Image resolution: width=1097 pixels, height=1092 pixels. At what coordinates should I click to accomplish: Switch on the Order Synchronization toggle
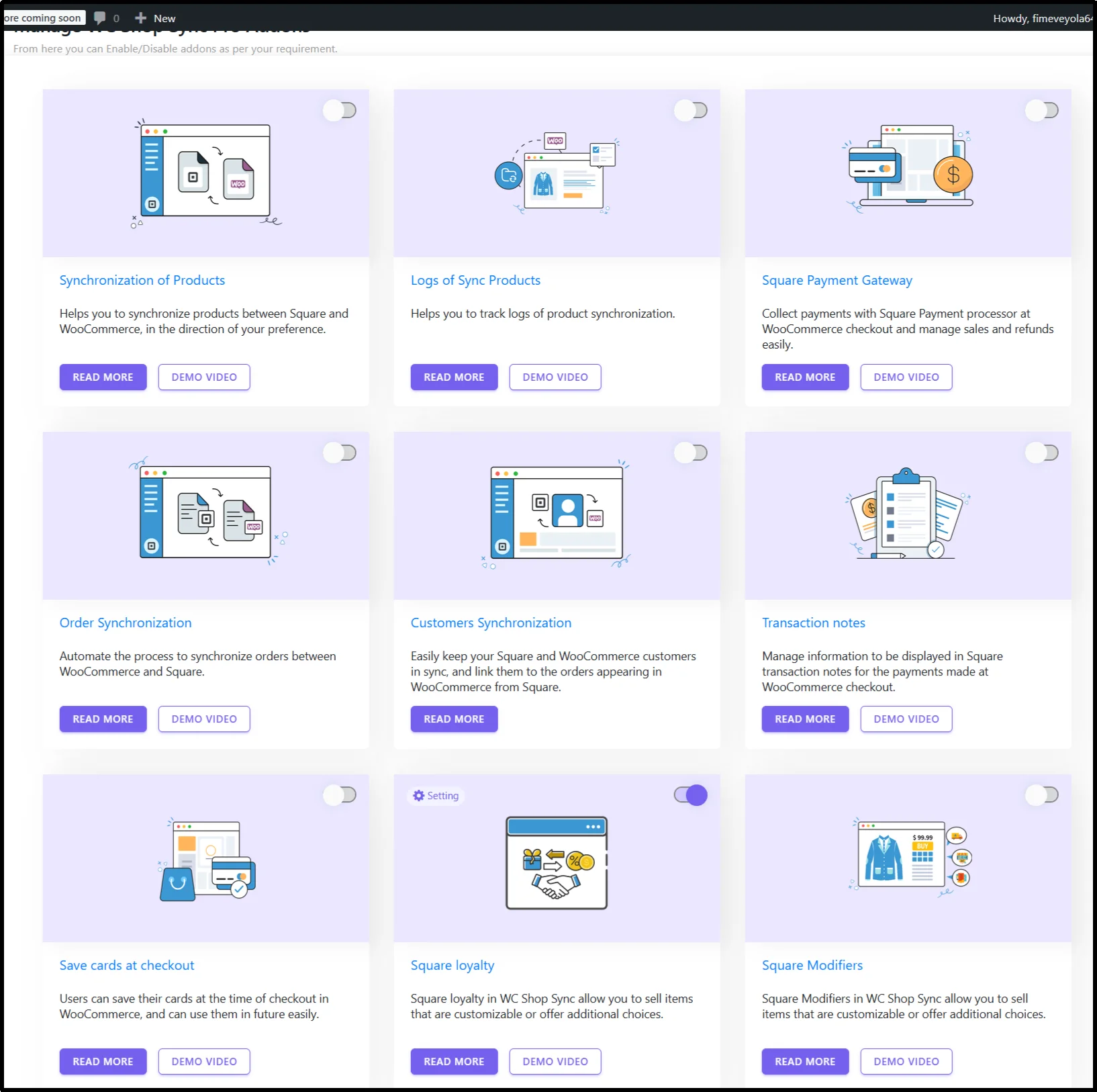coord(340,453)
